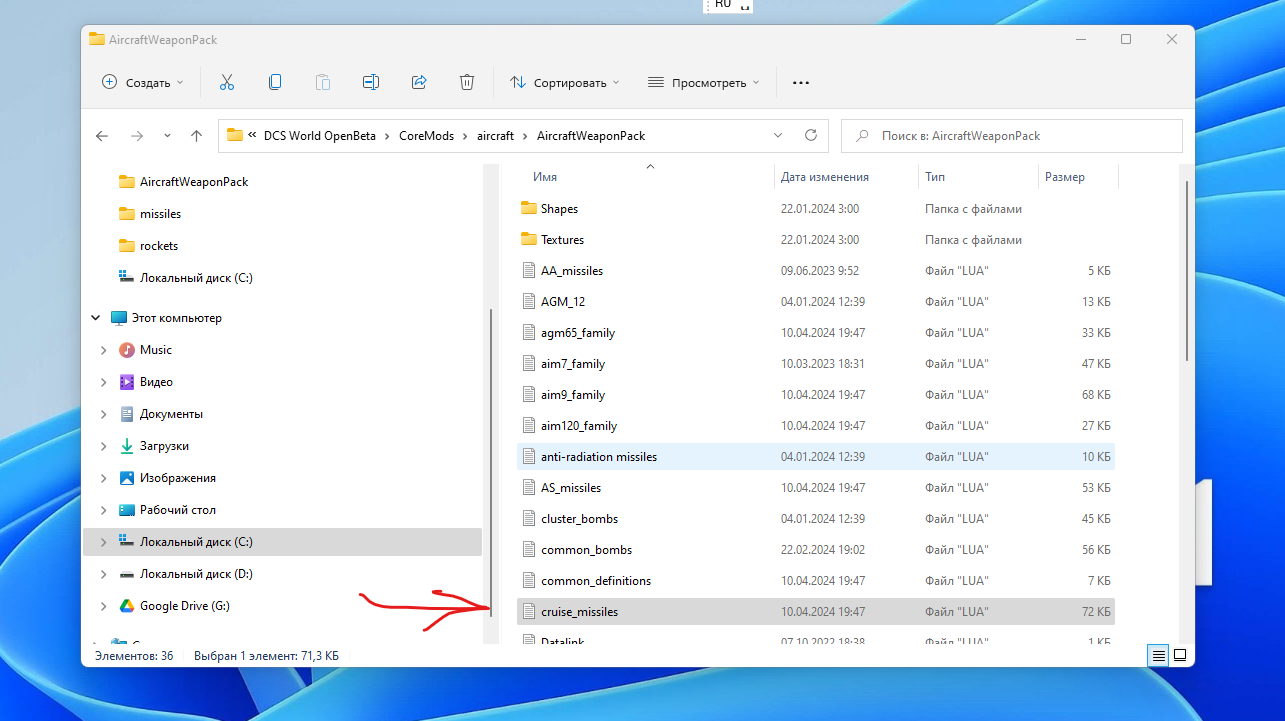
Task: Switch to the details view icon in status bar
Action: coord(1158,656)
